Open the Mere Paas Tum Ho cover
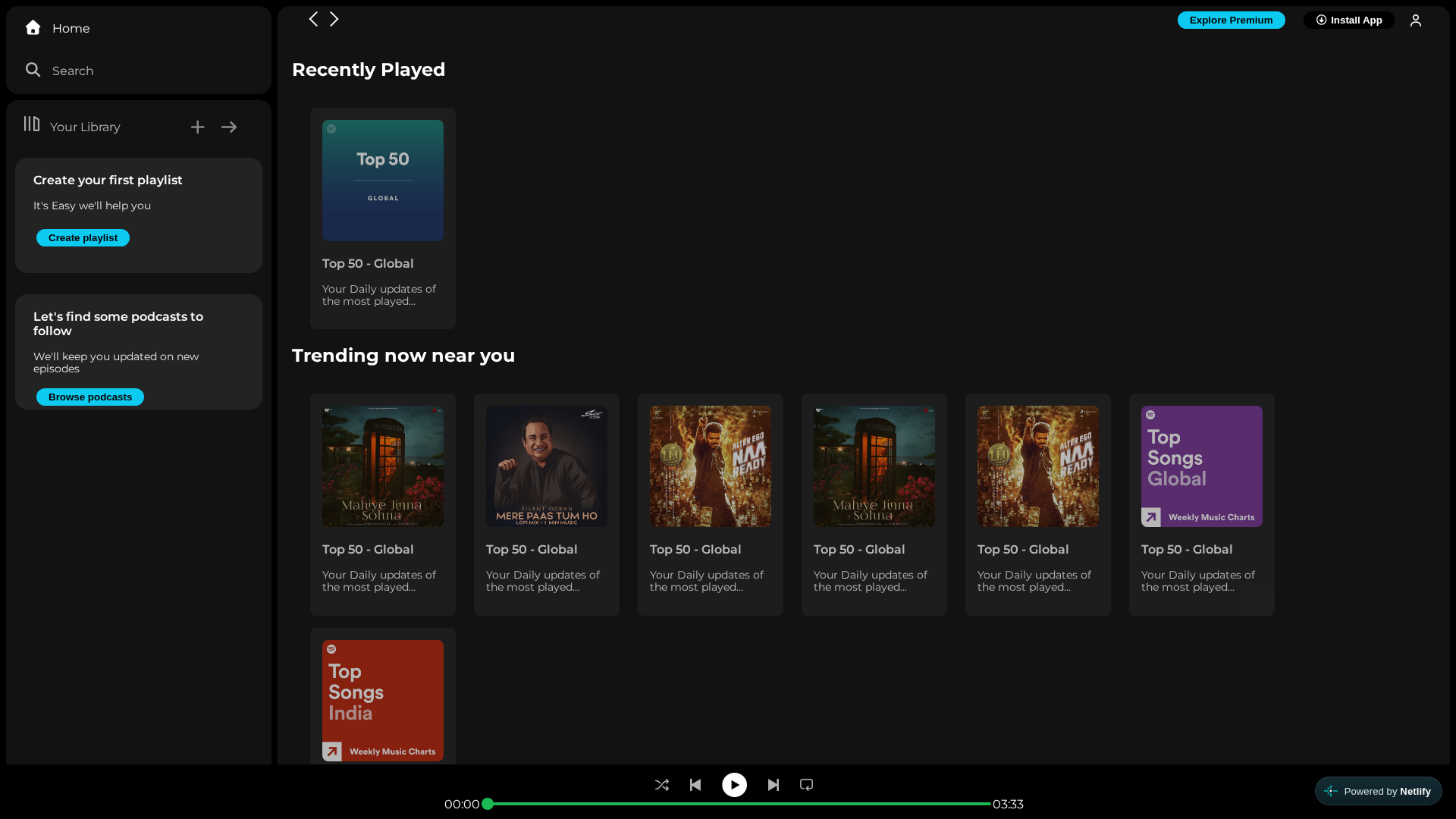The image size is (1456, 819). tap(547, 466)
